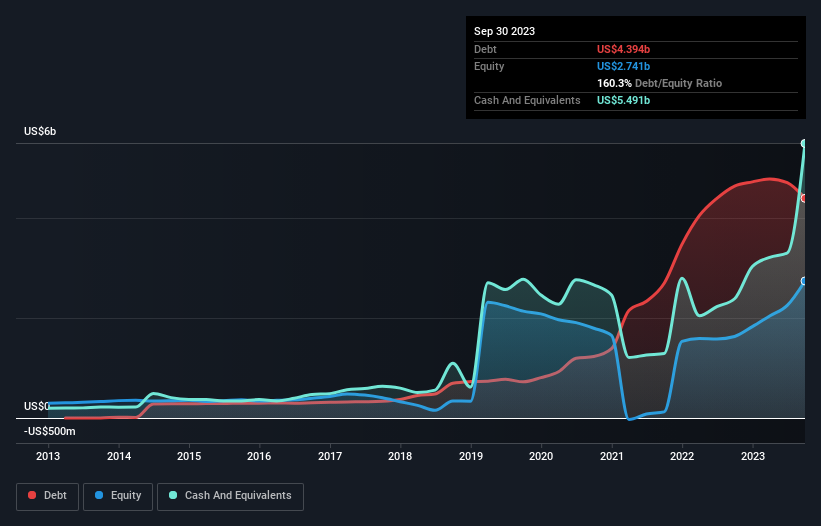Toggle the Debt legend button
Viewport: 821px width, 526px height.
click(x=48, y=496)
